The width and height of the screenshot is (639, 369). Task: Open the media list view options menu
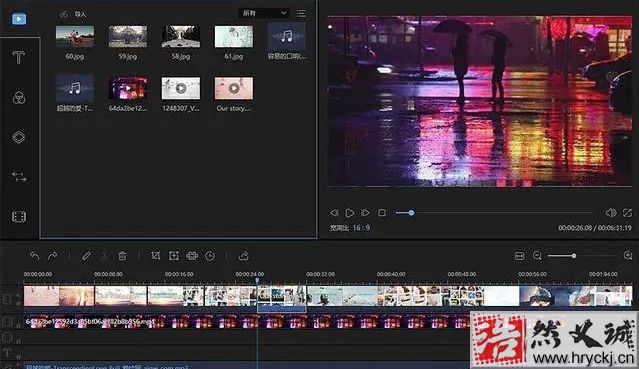point(302,13)
